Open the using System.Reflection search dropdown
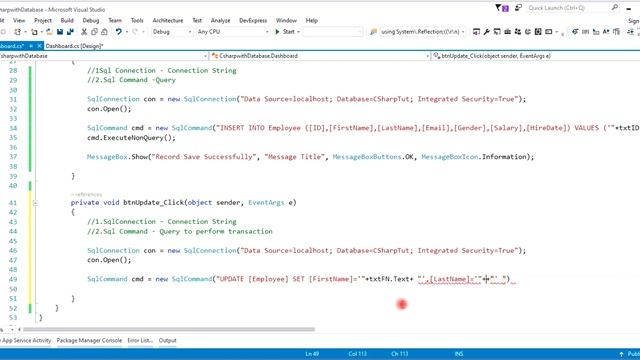This screenshot has height=360, width=640. tap(463, 32)
